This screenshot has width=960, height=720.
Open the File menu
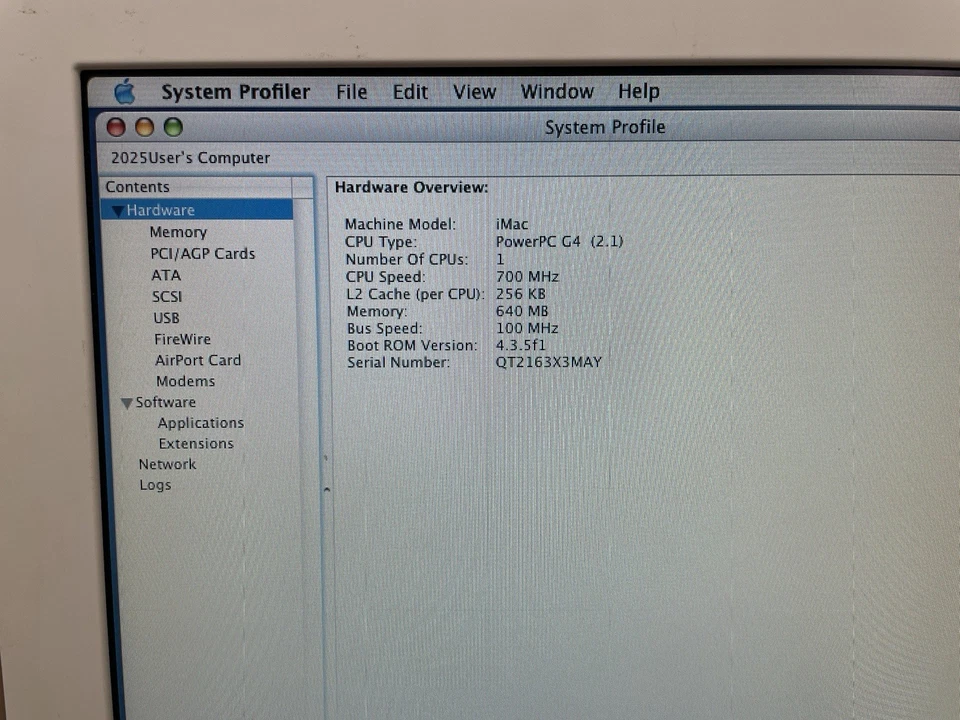pos(351,91)
